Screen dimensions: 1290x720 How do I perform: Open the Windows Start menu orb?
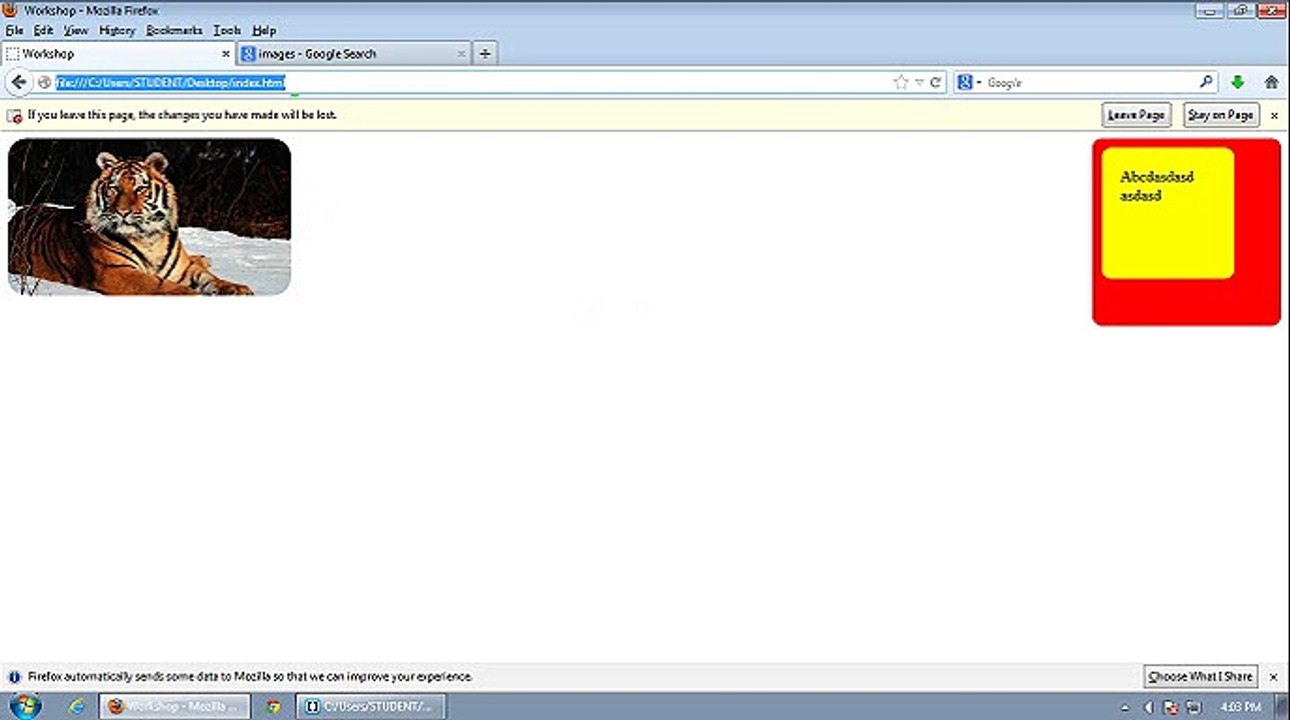[27, 705]
